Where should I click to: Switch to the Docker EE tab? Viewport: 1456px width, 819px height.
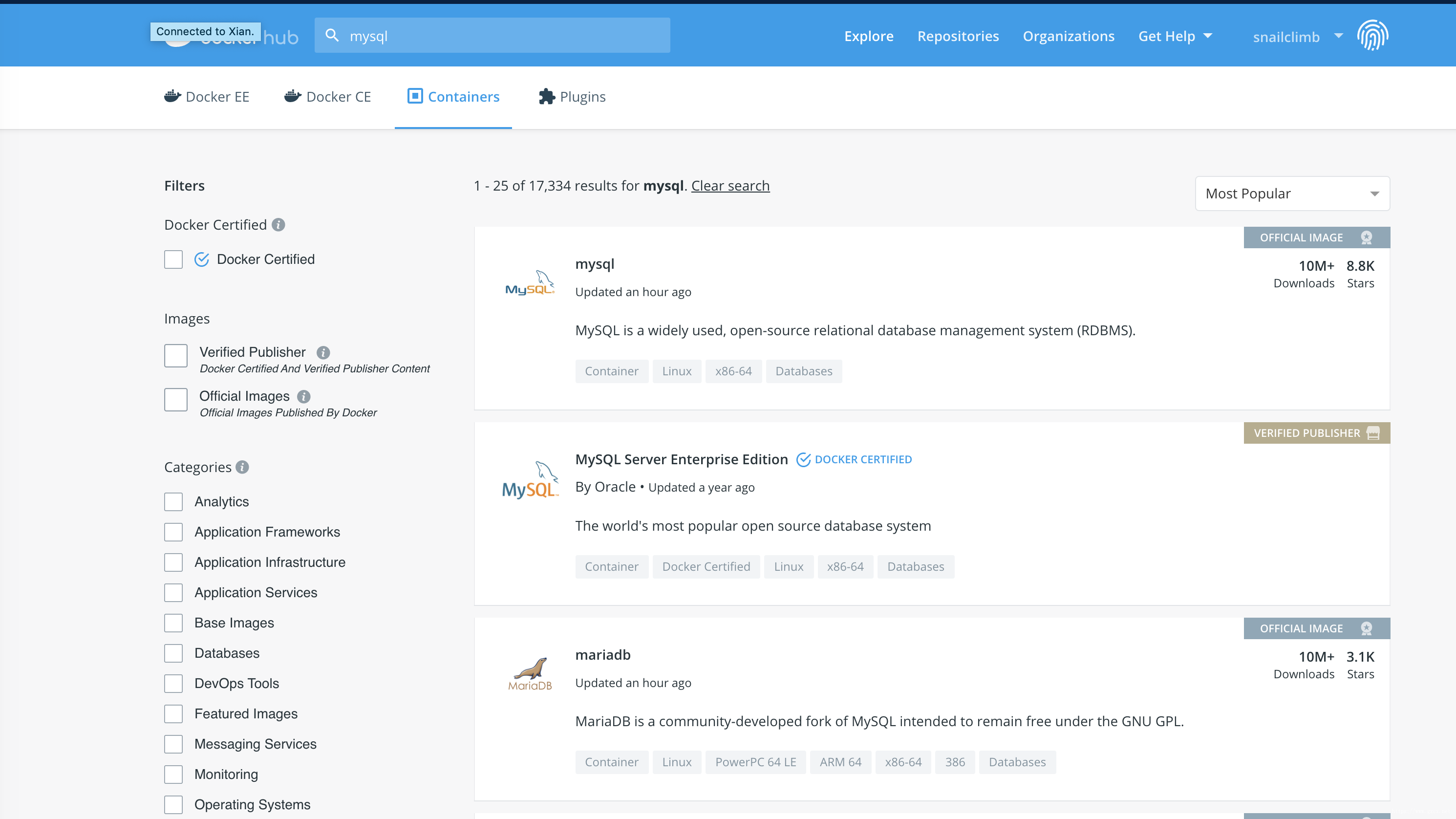click(x=207, y=96)
